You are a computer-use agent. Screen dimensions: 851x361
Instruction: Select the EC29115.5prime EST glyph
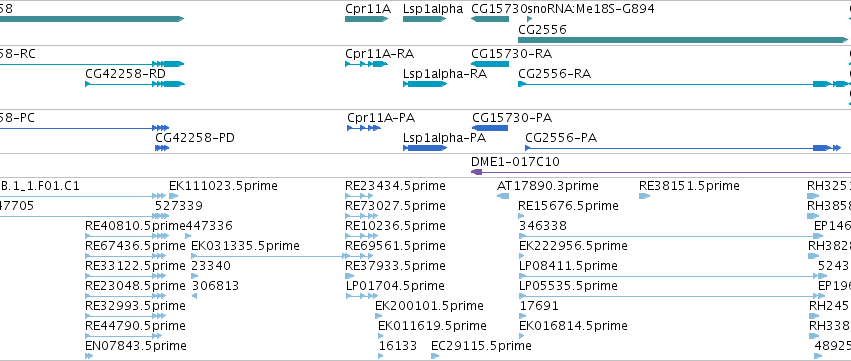point(435,356)
